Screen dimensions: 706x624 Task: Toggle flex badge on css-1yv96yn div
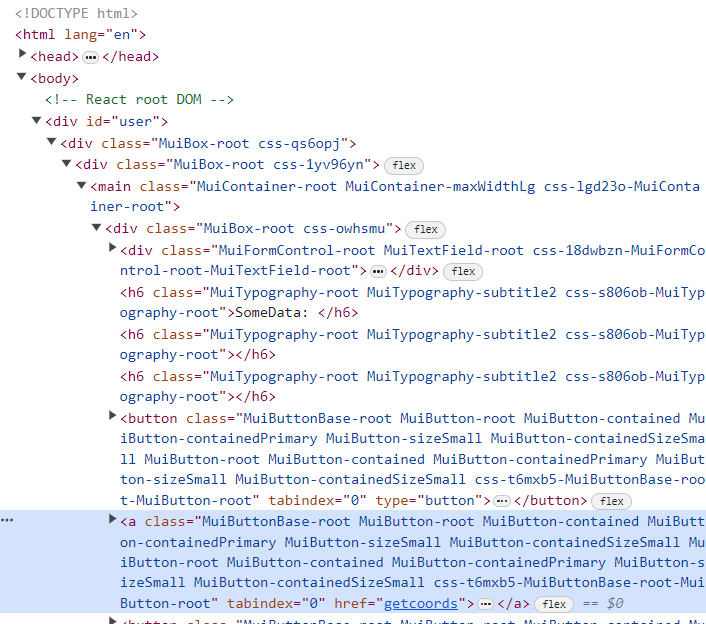(404, 166)
